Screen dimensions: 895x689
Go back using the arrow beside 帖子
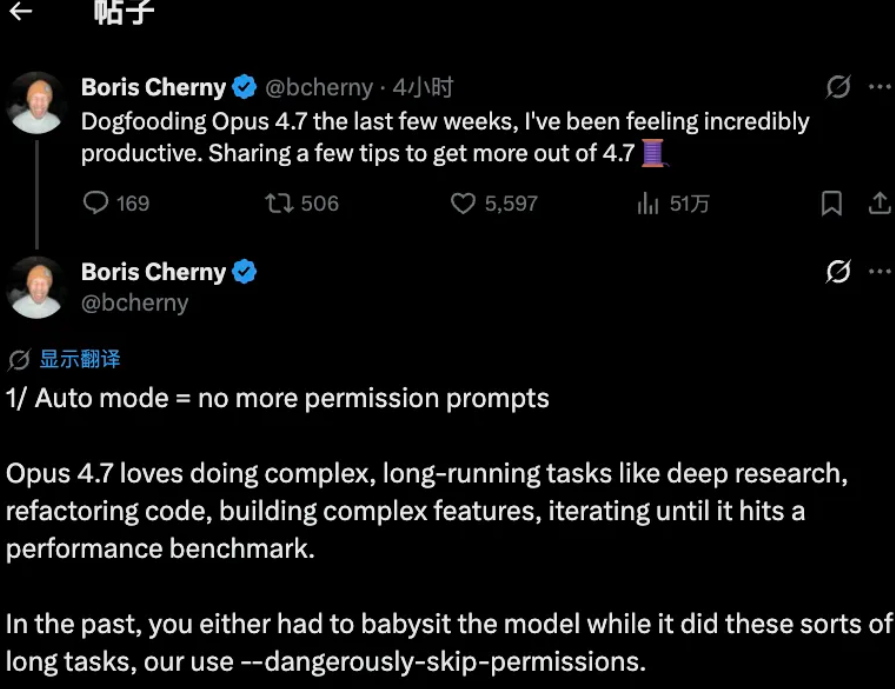click(20, 12)
